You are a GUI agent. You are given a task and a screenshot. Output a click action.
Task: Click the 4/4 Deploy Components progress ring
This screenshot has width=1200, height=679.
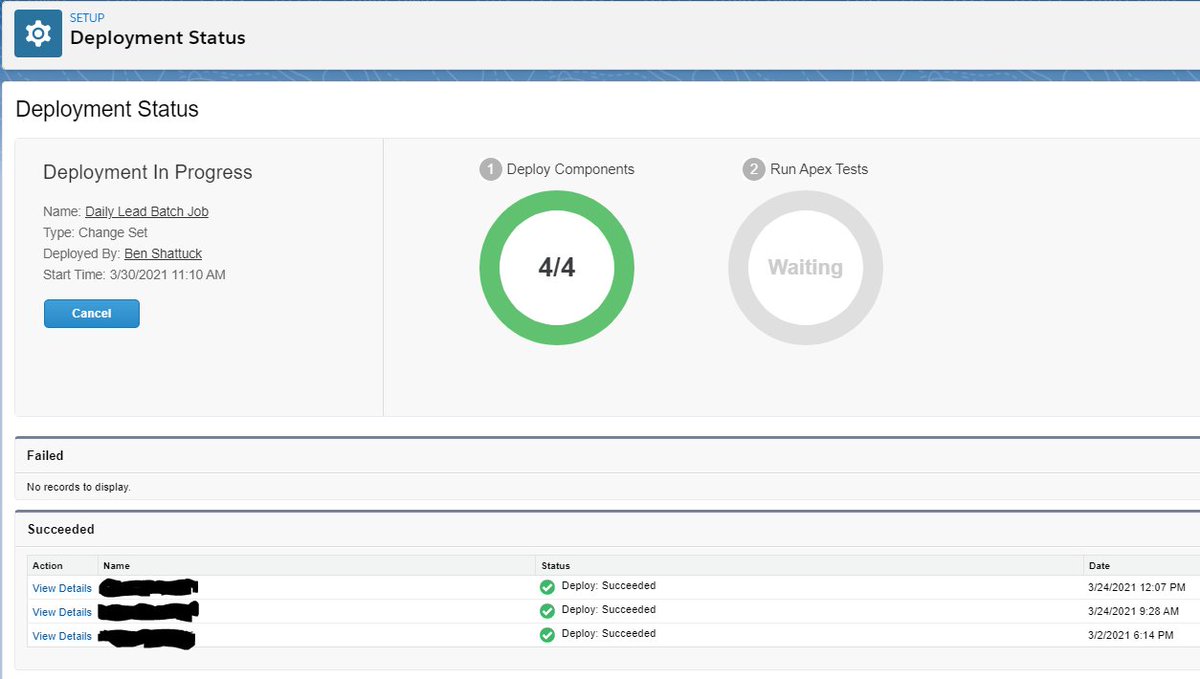pos(557,268)
